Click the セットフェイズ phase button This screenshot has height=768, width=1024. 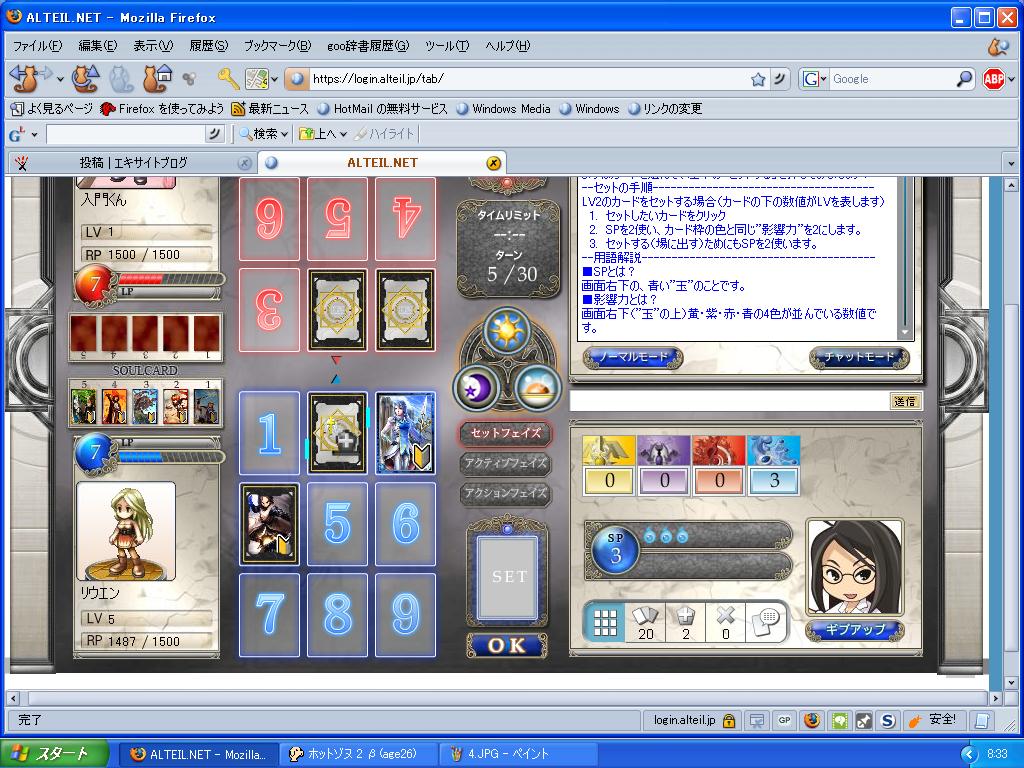[x=506, y=432]
